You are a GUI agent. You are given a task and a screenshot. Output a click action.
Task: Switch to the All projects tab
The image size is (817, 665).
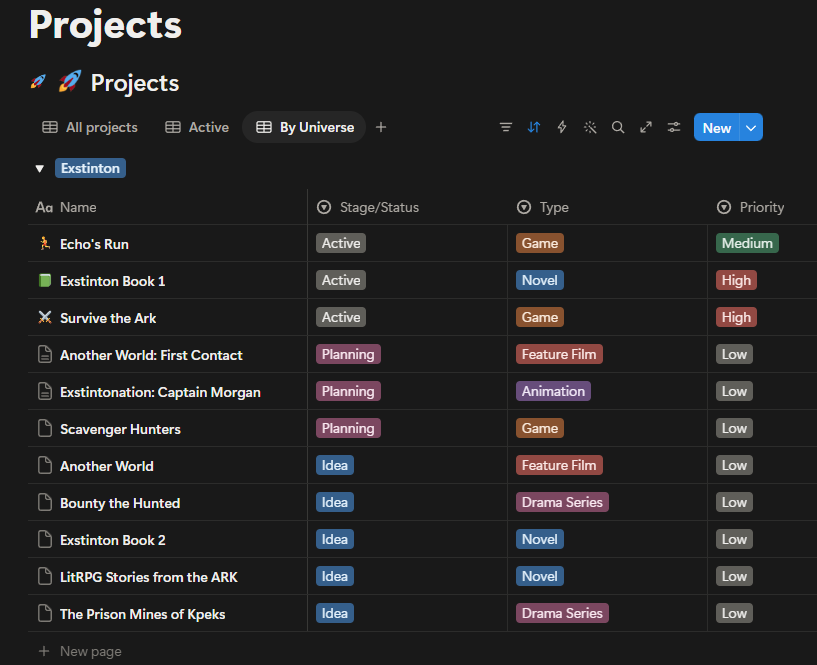coord(90,127)
